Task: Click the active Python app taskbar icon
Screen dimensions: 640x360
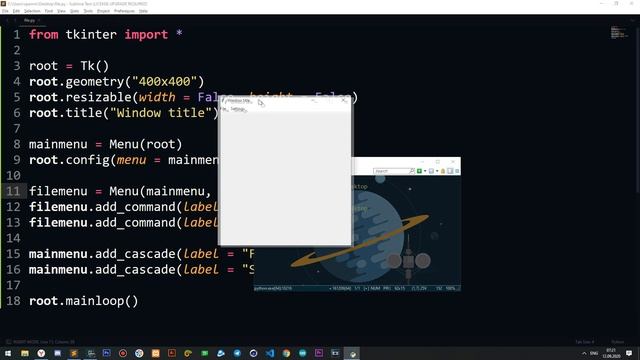Action: 352,353
